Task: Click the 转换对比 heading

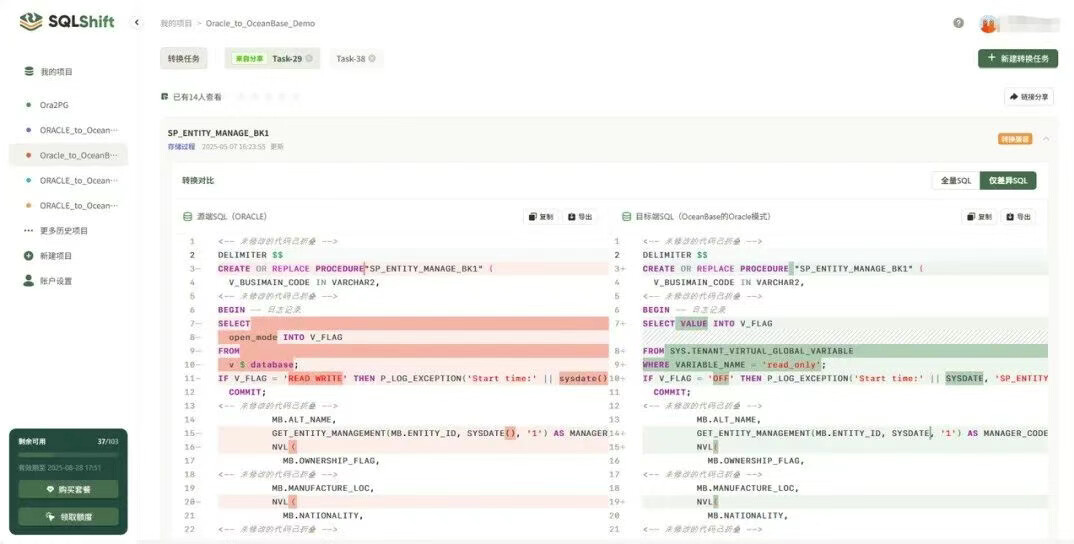Action: (x=198, y=180)
